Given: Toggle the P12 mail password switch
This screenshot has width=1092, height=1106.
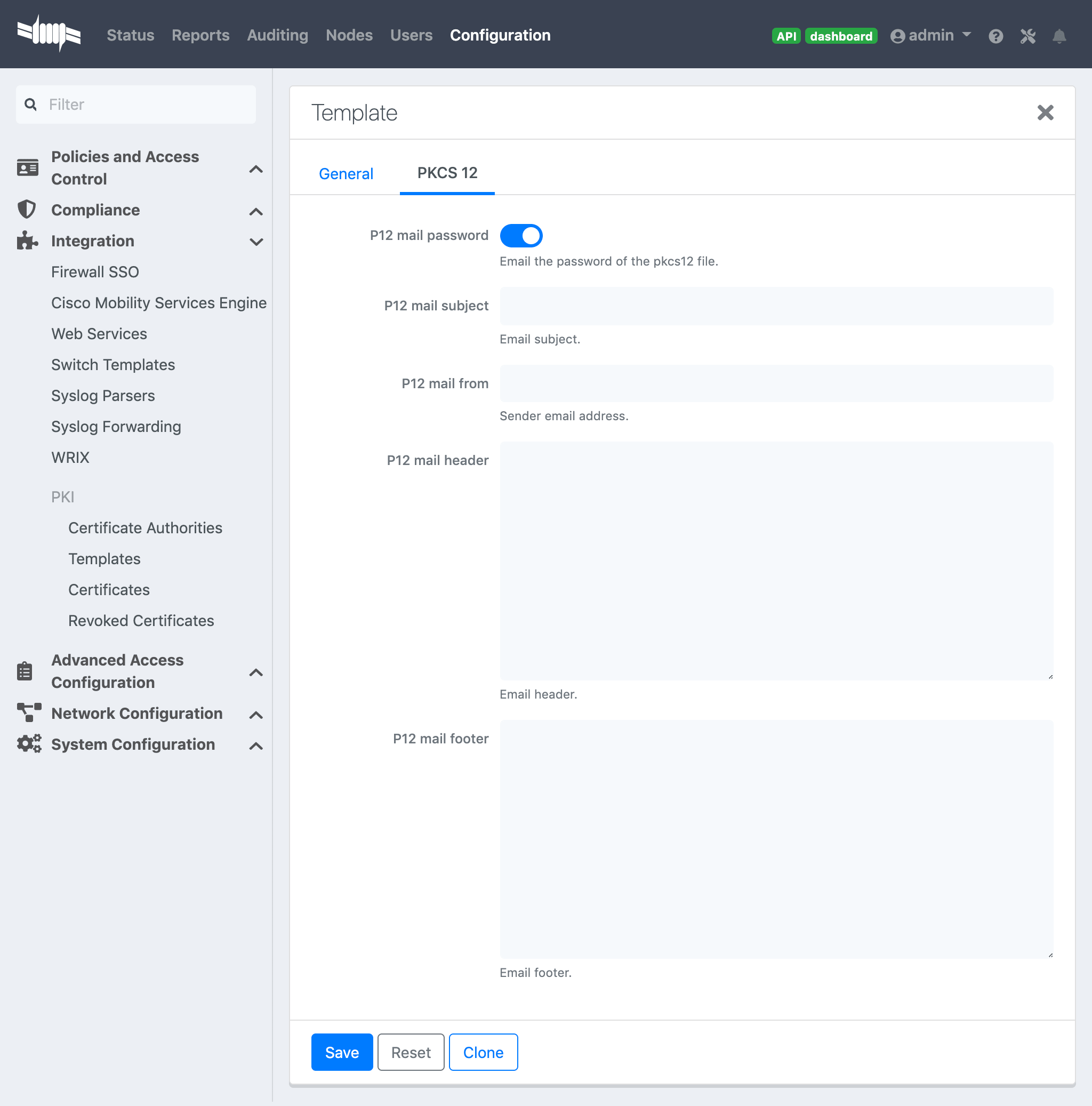Looking at the screenshot, I should click(x=522, y=236).
